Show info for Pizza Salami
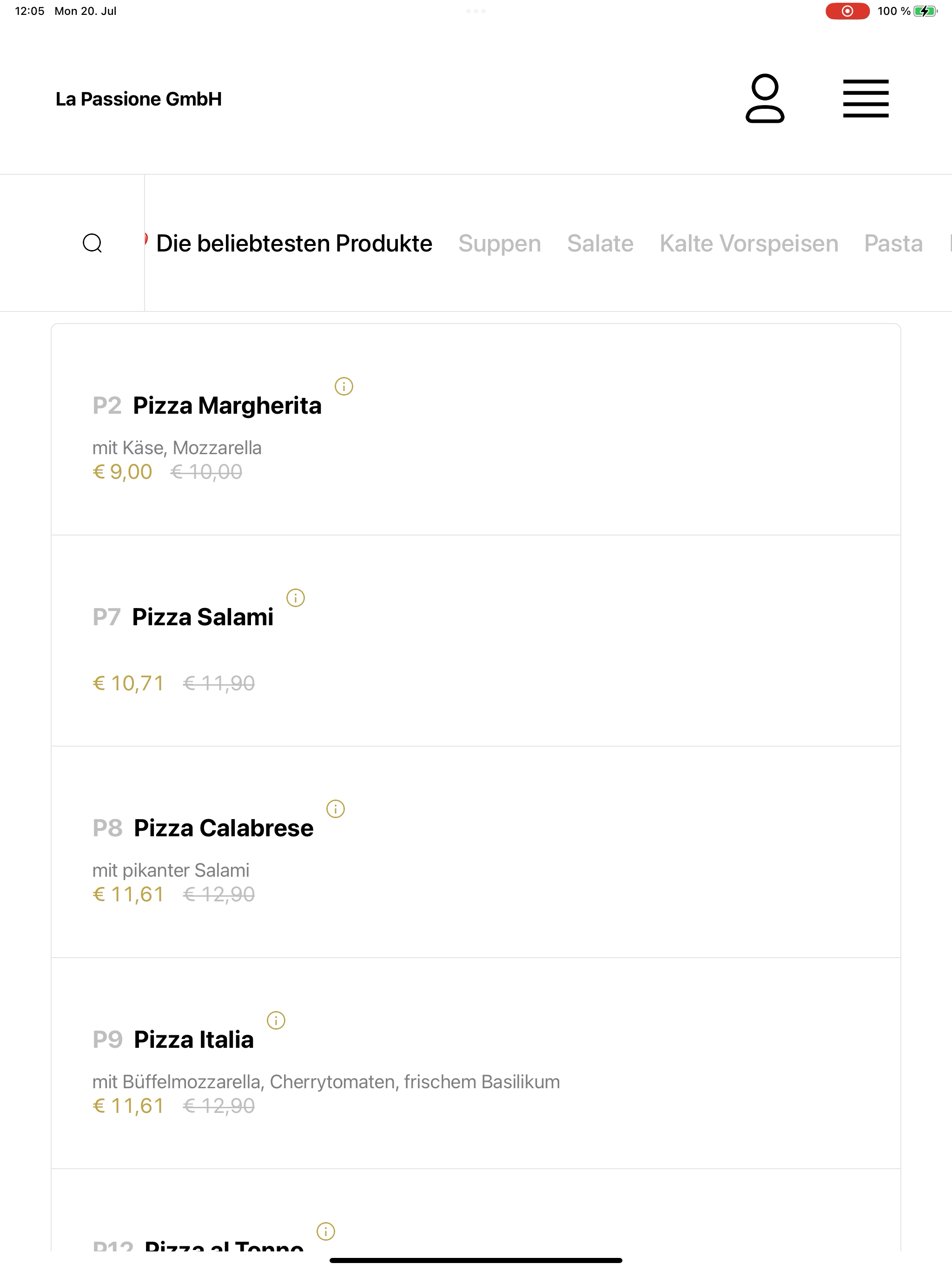 pyautogui.click(x=296, y=598)
